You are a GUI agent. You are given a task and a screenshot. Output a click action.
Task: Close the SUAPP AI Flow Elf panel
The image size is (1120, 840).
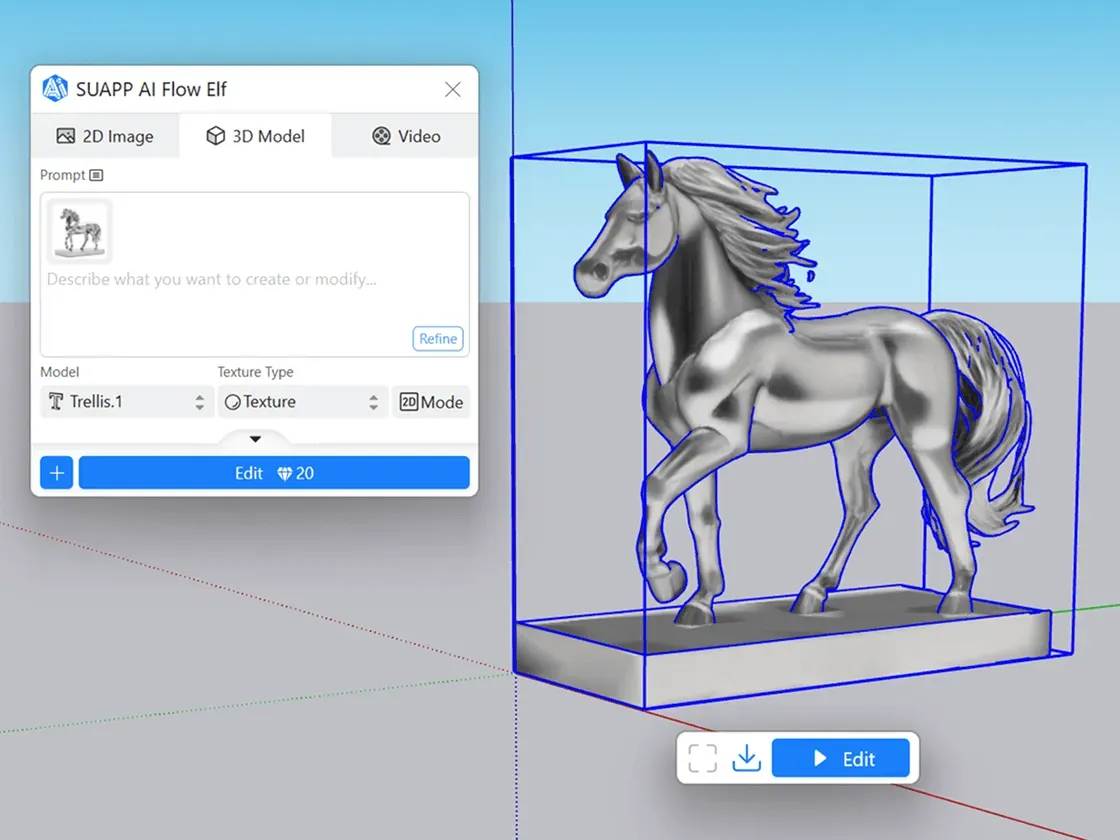(x=452, y=89)
